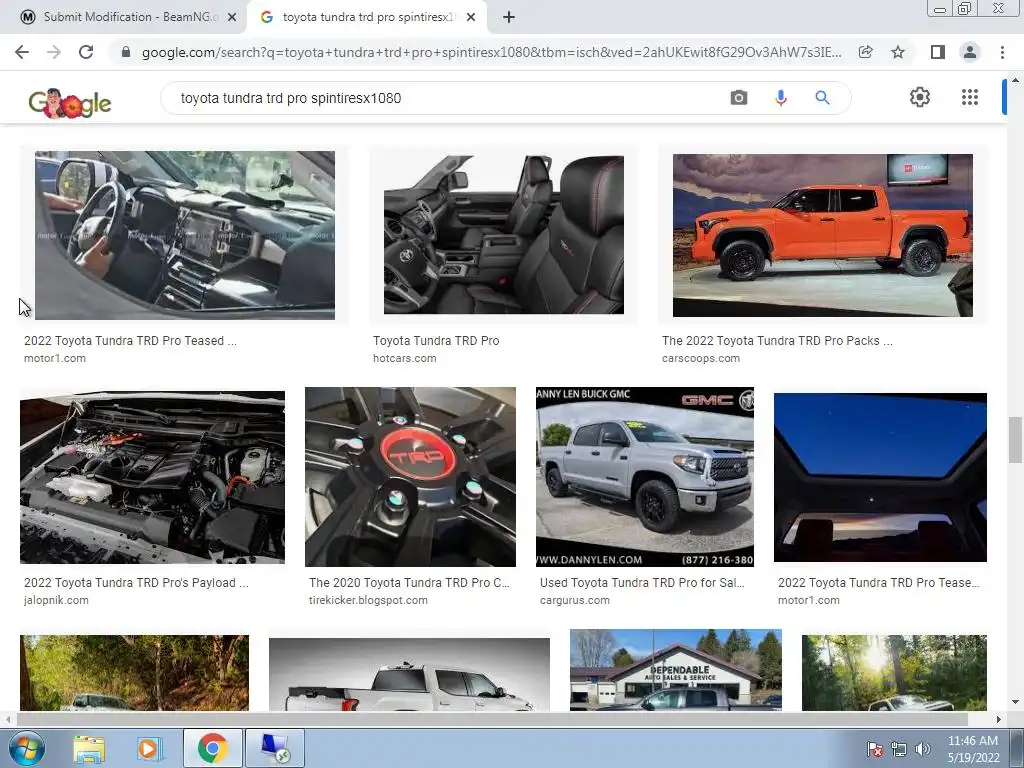Close the Submit Modification BeamNG tab
This screenshot has width=1024, height=768.
[232, 17]
